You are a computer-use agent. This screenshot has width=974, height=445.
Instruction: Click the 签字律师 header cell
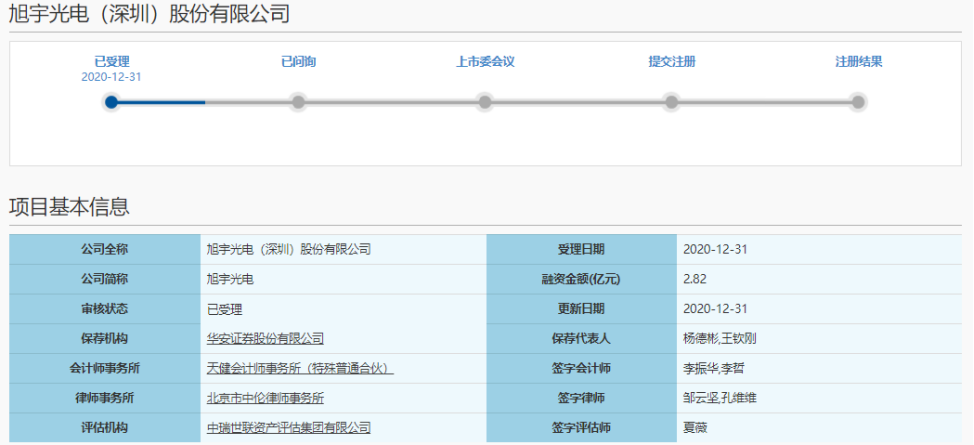point(581,398)
